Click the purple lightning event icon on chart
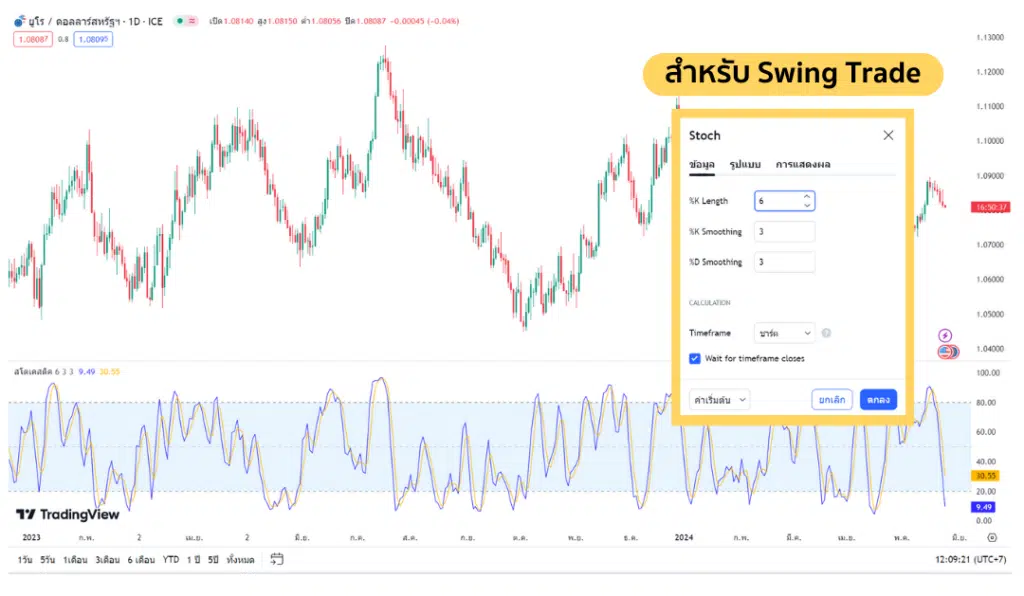The width and height of the screenshot is (1024, 596). tap(945, 336)
